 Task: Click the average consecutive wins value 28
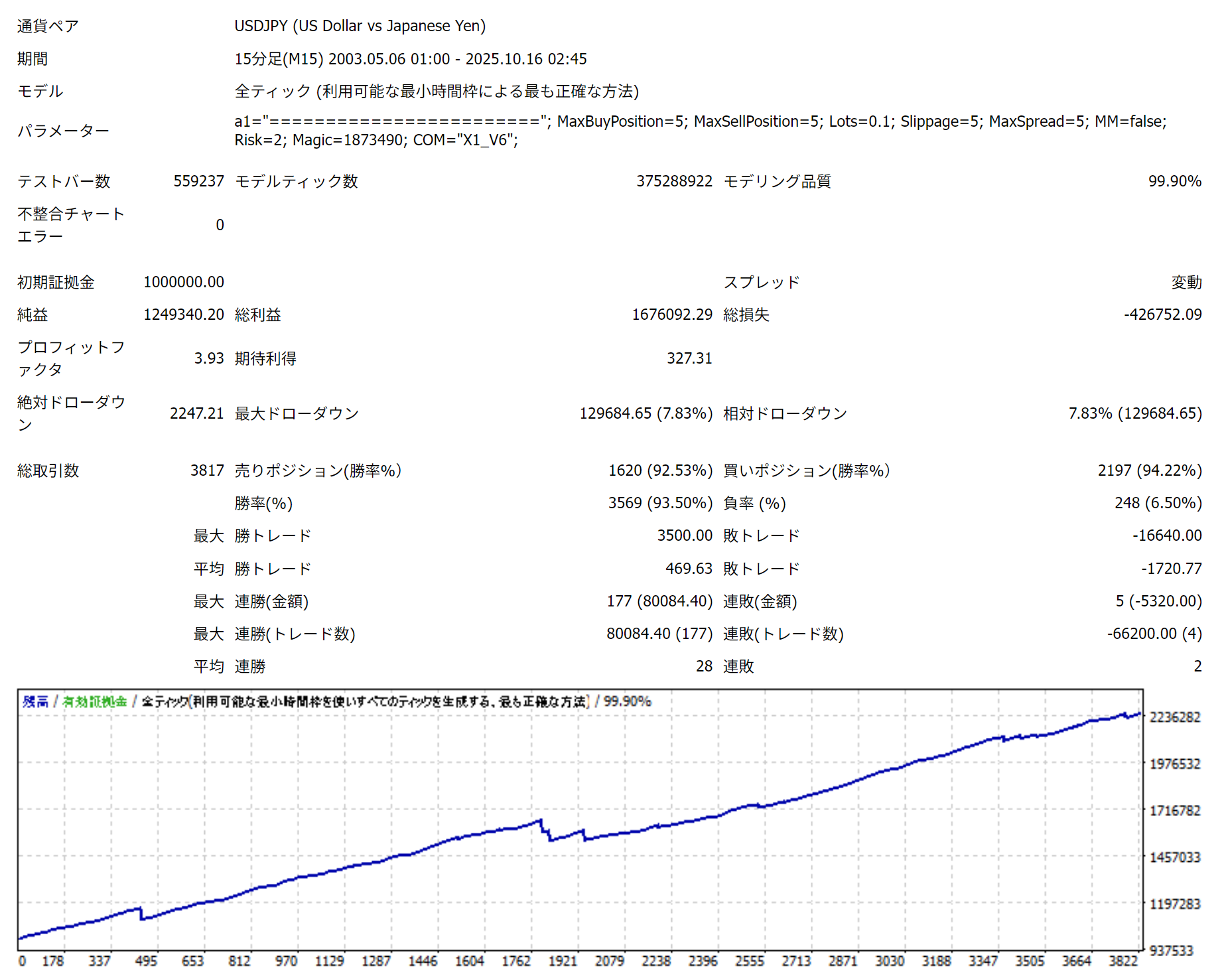tap(704, 666)
